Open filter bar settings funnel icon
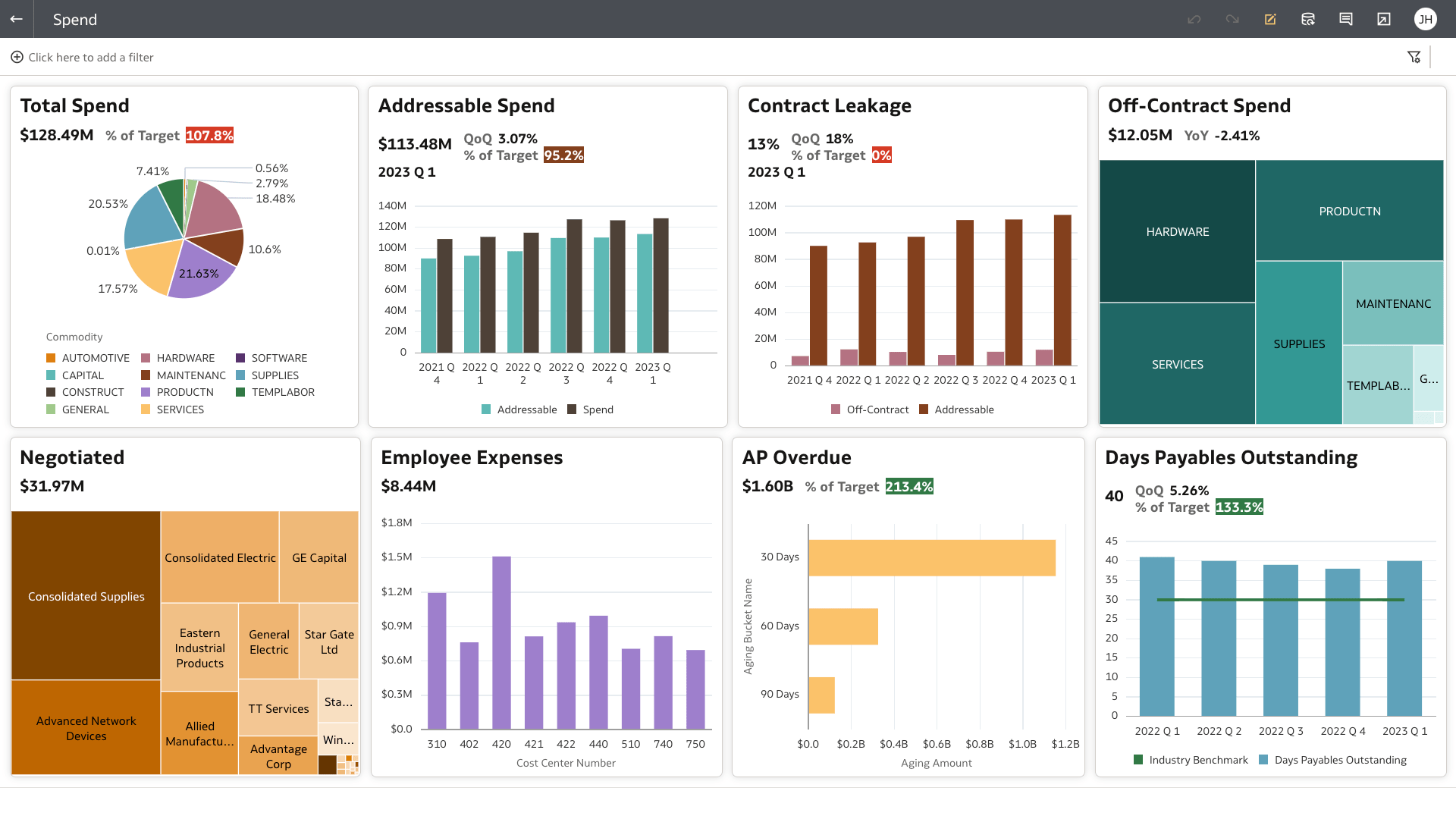Image resolution: width=1456 pixels, height=819 pixels. 1414,57
